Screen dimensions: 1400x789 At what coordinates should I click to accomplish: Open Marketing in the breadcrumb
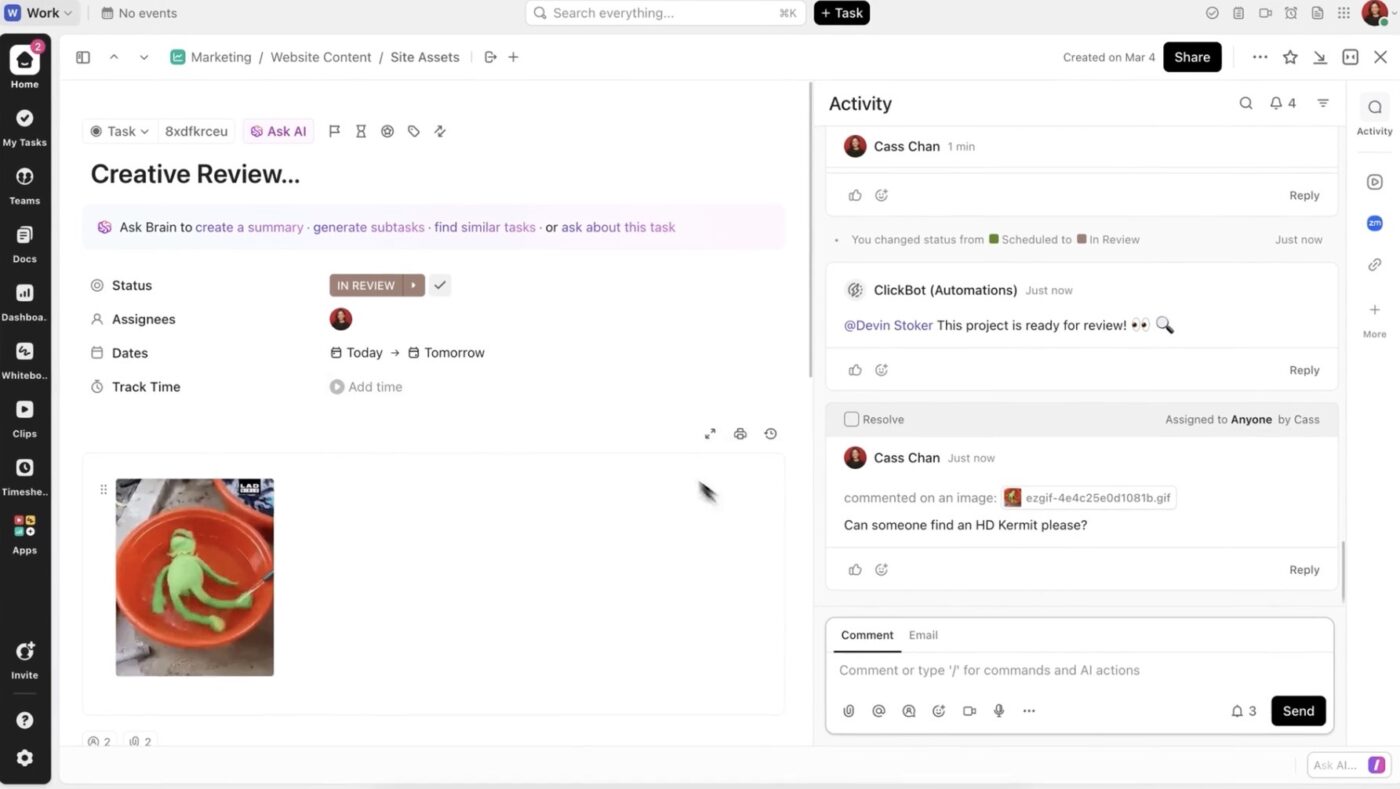pos(221,57)
